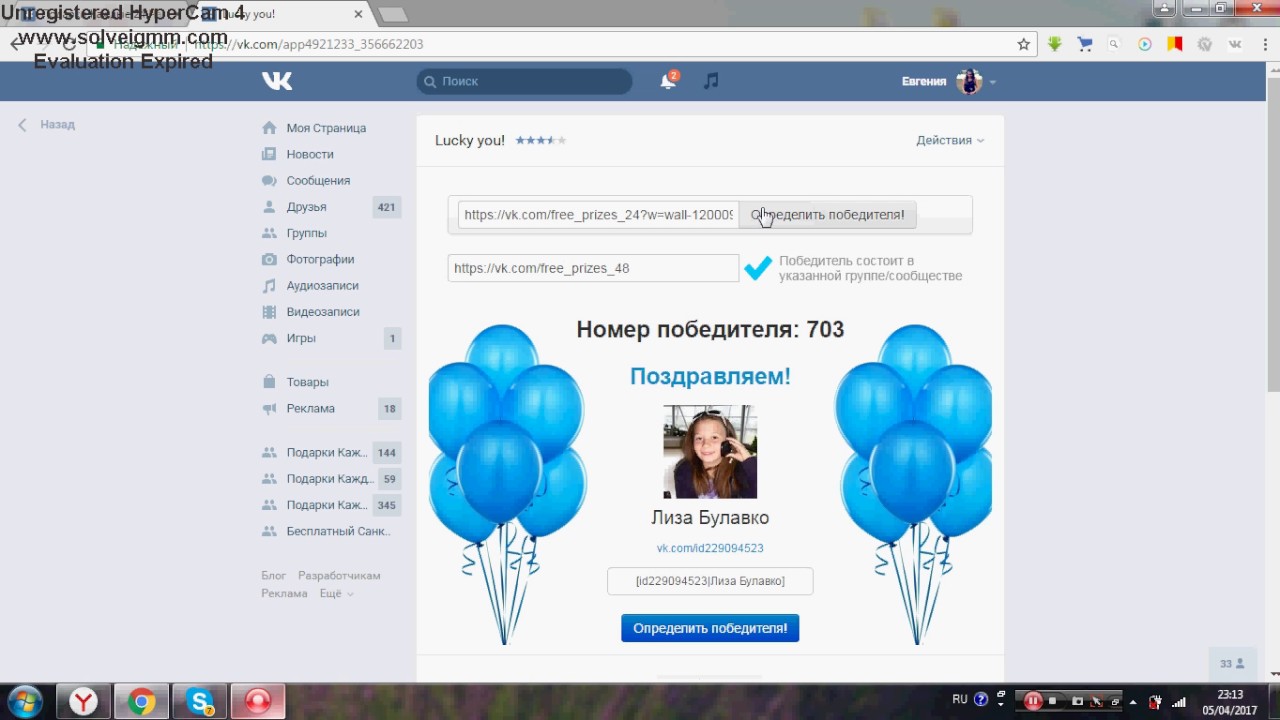The width and height of the screenshot is (1280, 720).
Task: Expand the Ещё footer menu
Action: tap(336, 593)
